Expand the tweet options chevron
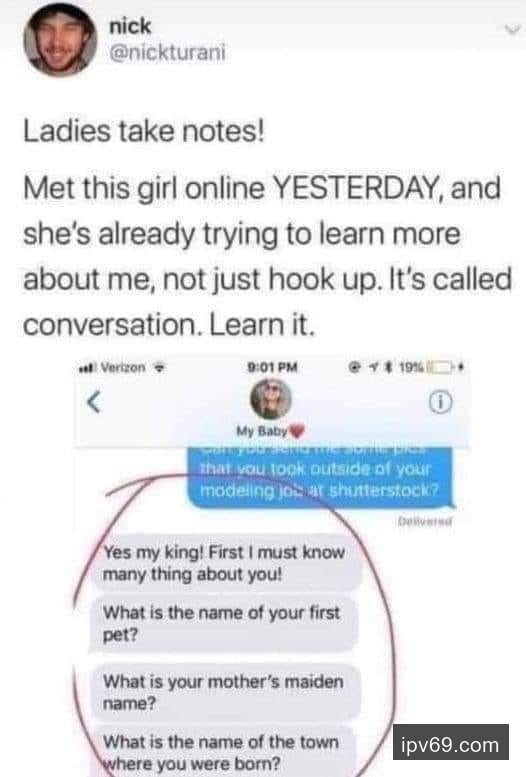This screenshot has height=777, width=526. coord(512,31)
